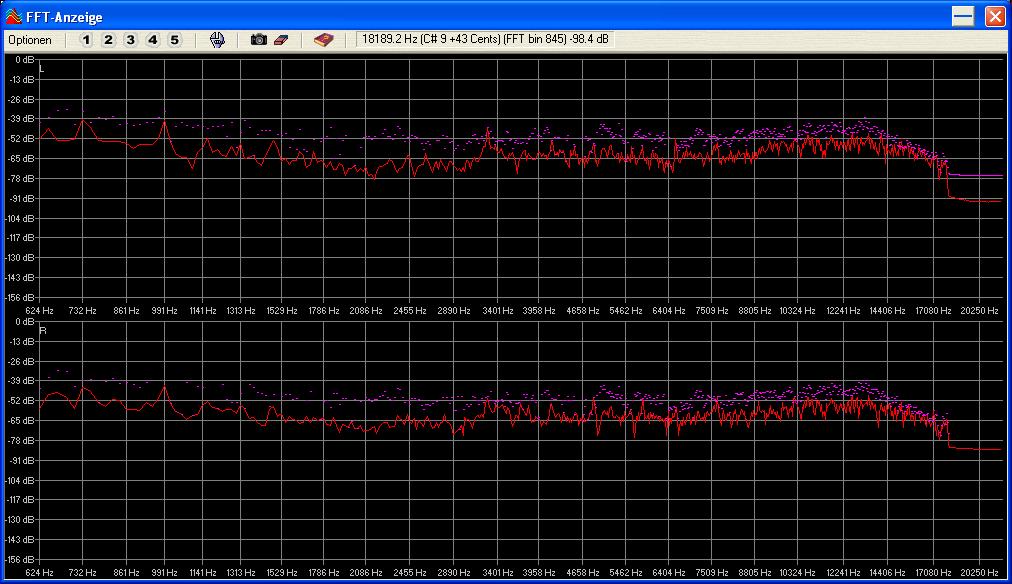Click the 991 Hz axis label under the left channel graph
The image size is (1012, 584).
(165, 310)
